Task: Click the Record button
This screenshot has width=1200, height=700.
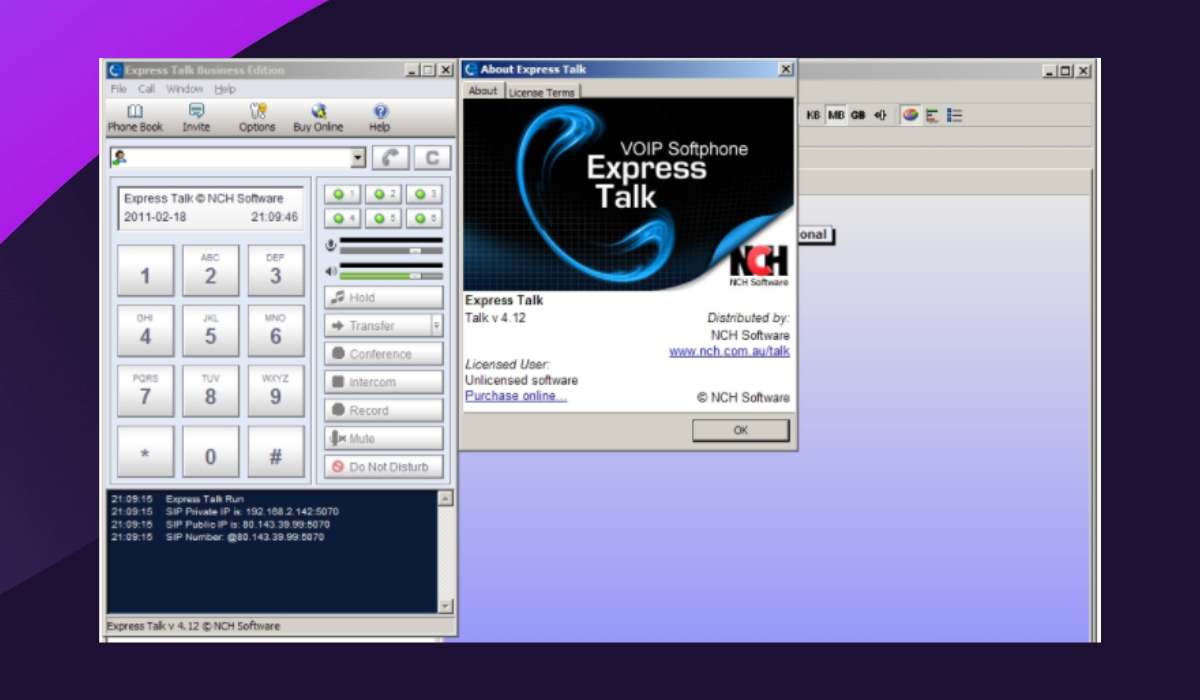Action: coord(384,410)
